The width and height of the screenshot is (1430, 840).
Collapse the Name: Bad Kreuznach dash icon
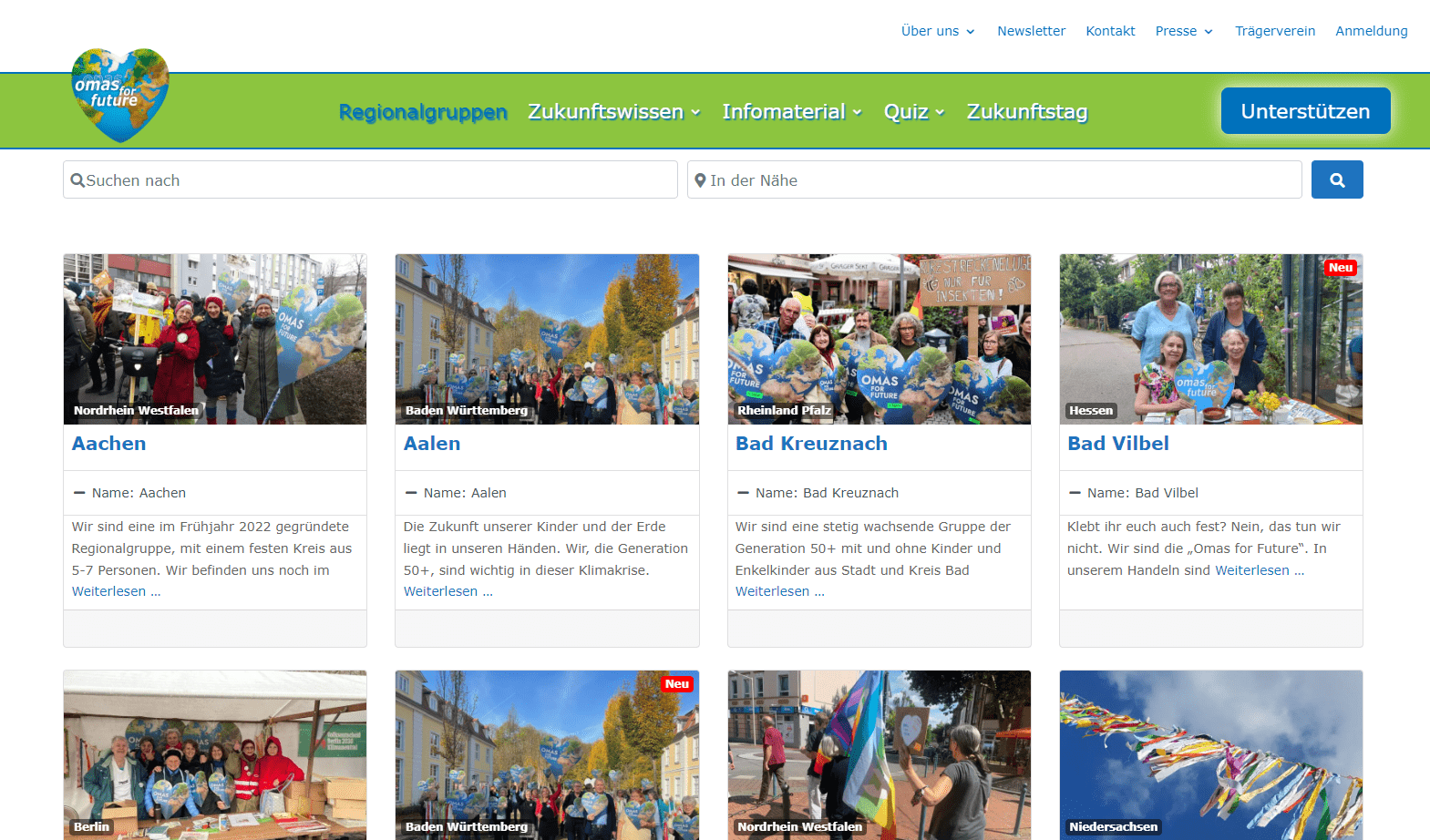743,493
